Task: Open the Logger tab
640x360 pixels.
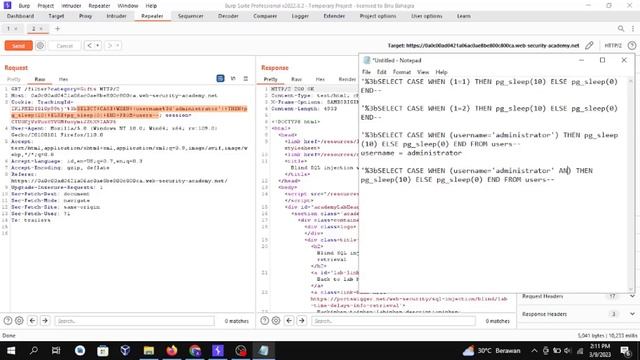Action: coord(300,16)
